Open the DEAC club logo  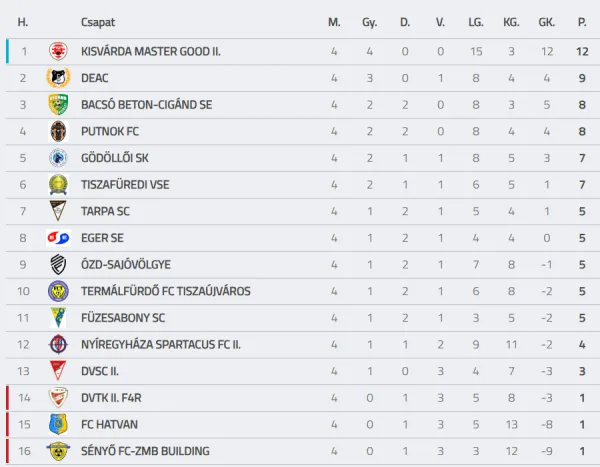(x=58, y=78)
